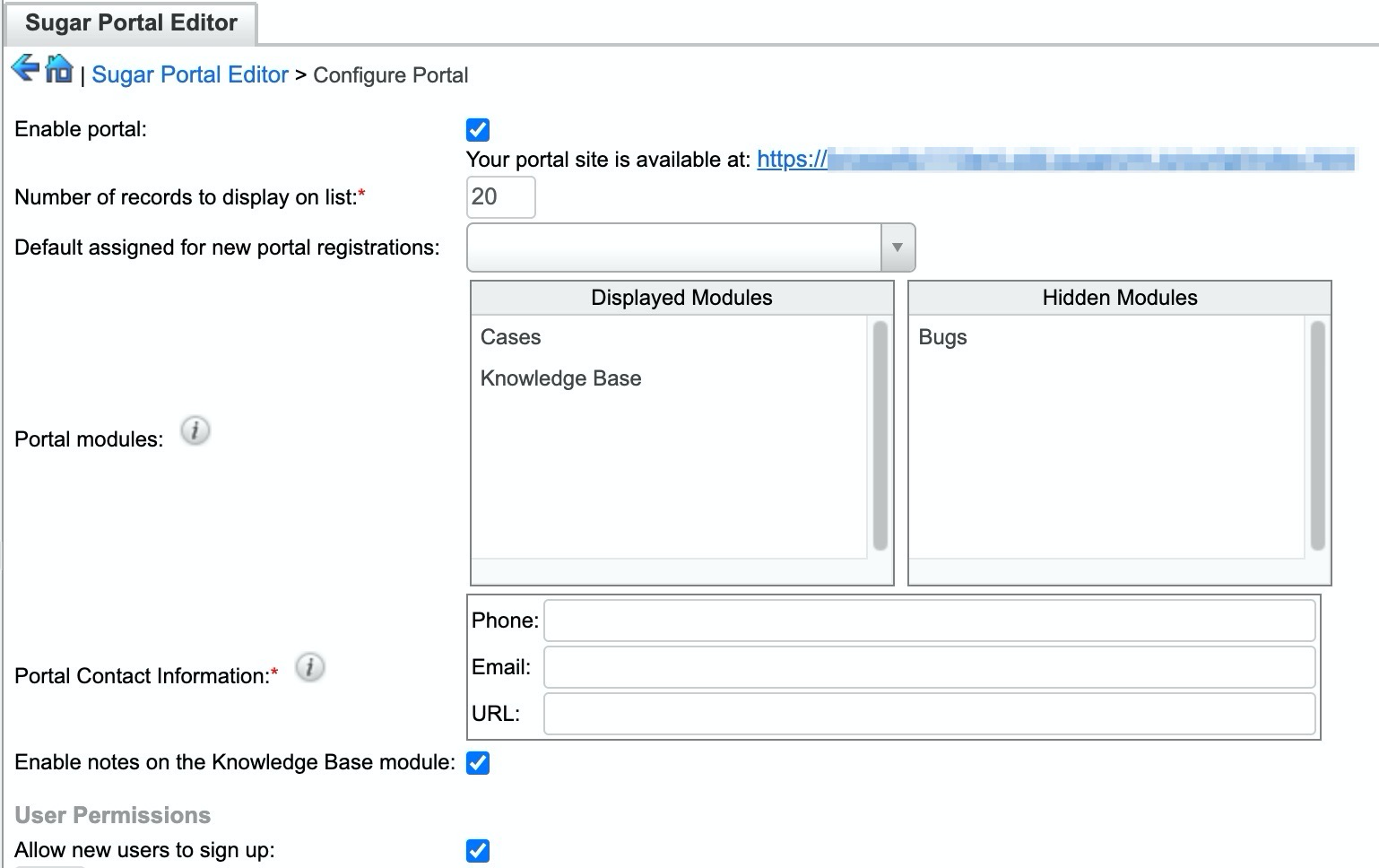Click the Hidden Modules vertical scrollbar
Viewport: 1379px width, 868px height.
[1317, 436]
